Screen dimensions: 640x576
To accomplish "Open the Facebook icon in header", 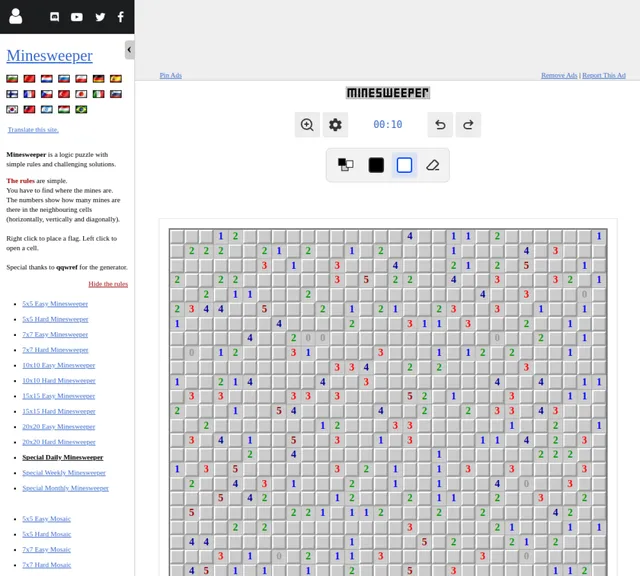I will point(121,17).
